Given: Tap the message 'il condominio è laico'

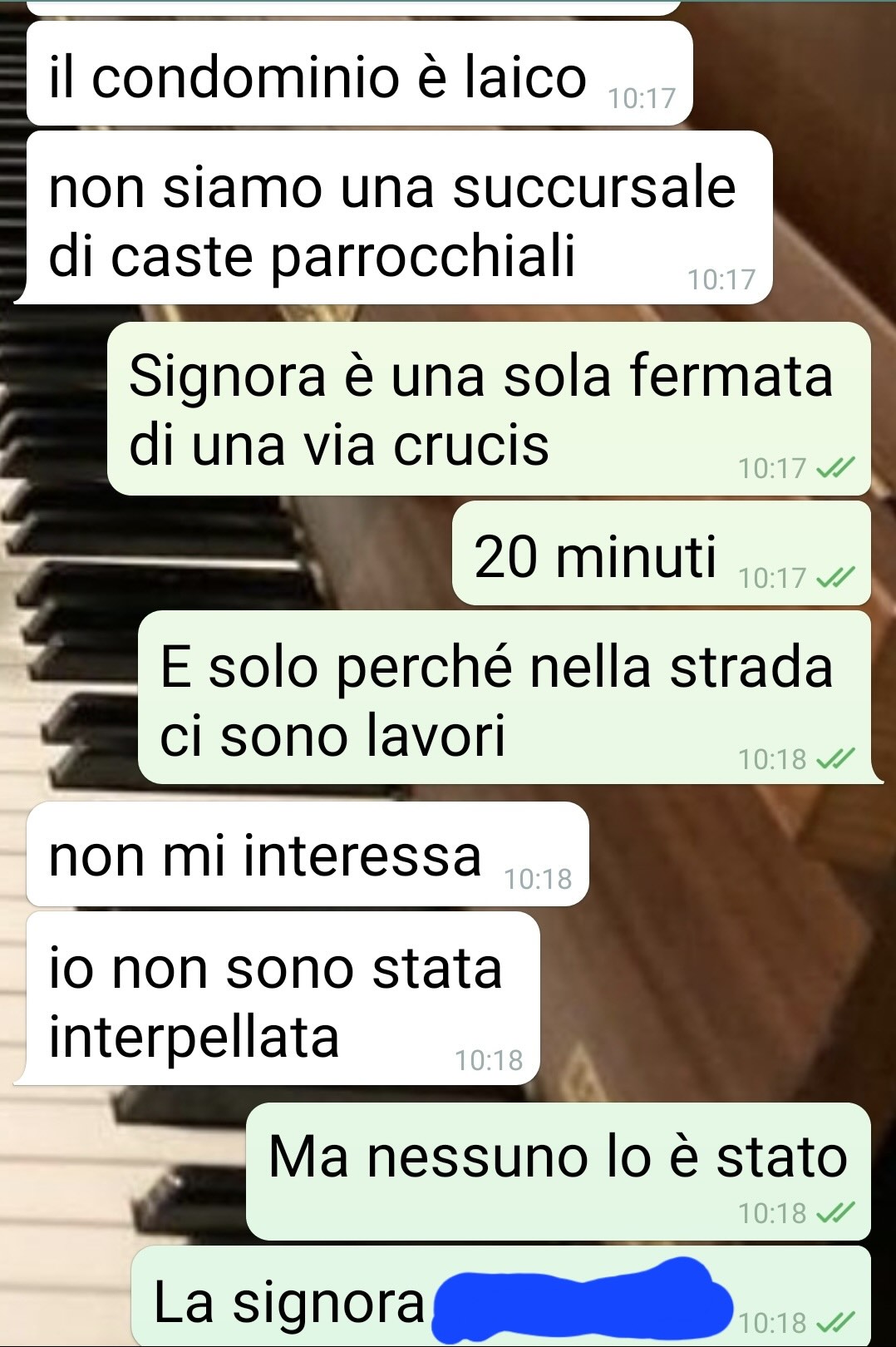Looking at the screenshot, I should 359,74.
